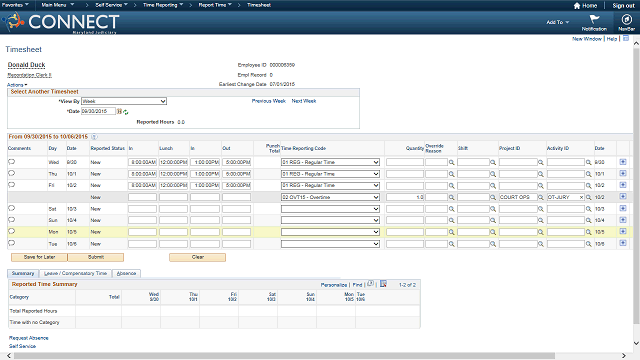Open comment bubble for Tue 10/6 row

click(x=11, y=243)
